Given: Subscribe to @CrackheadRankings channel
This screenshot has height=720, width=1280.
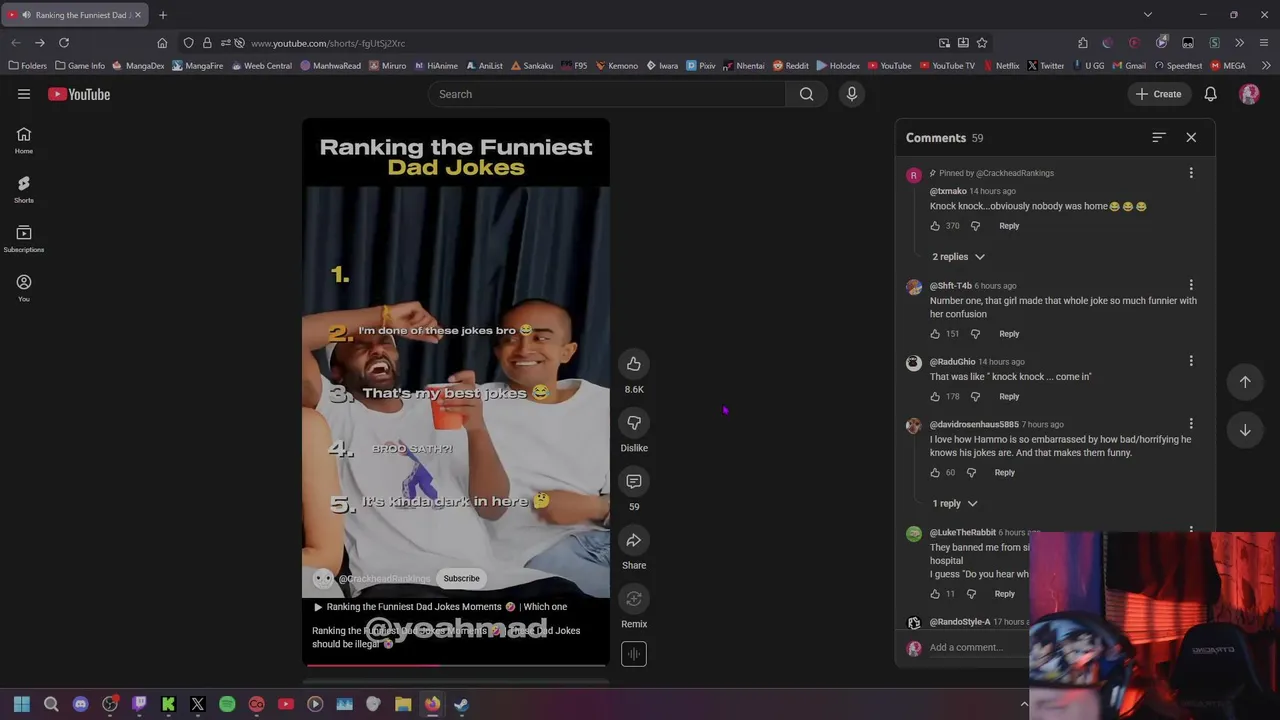Looking at the screenshot, I should (461, 578).
